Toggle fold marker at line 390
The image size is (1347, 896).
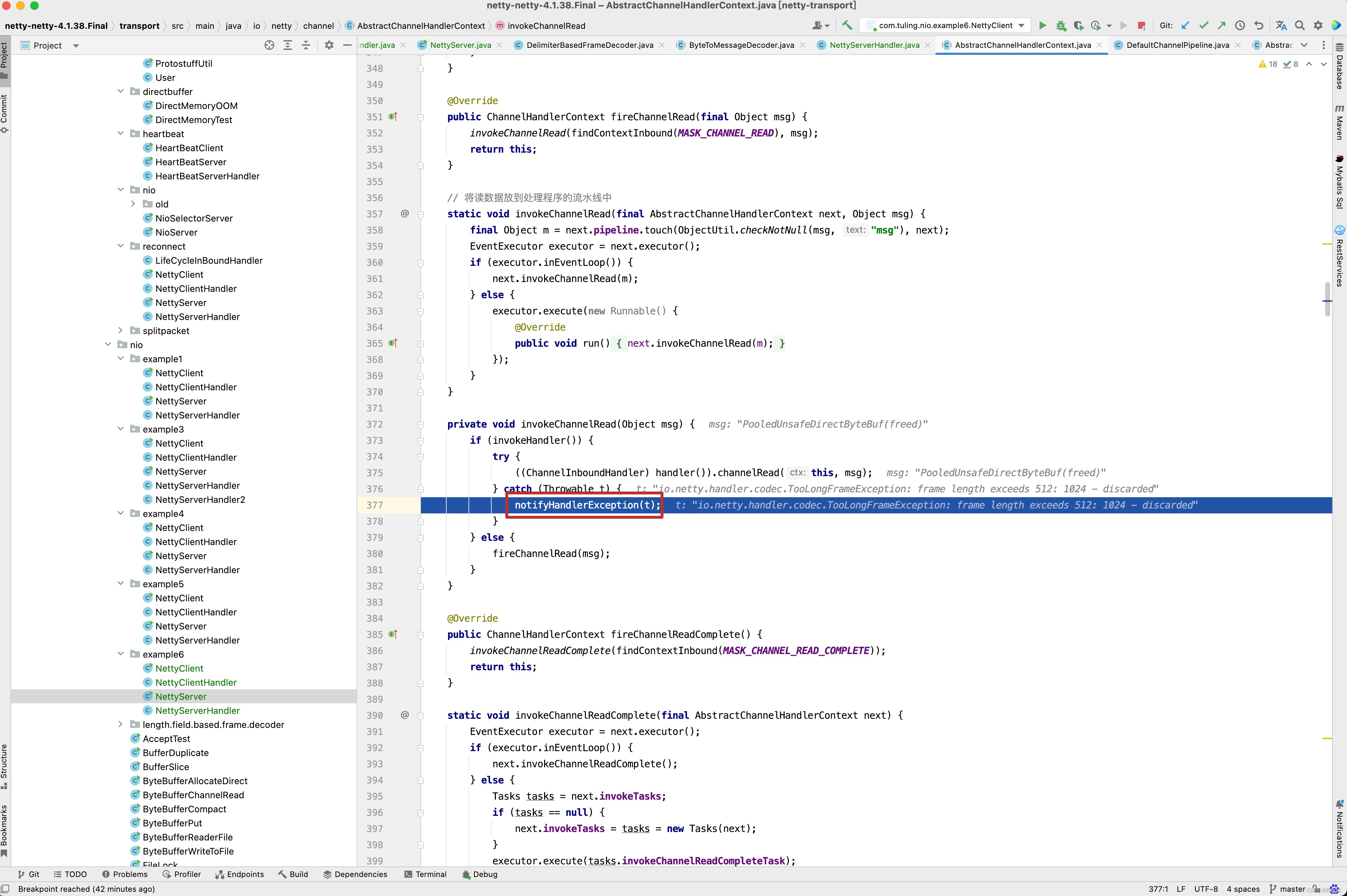coord(421,715)
